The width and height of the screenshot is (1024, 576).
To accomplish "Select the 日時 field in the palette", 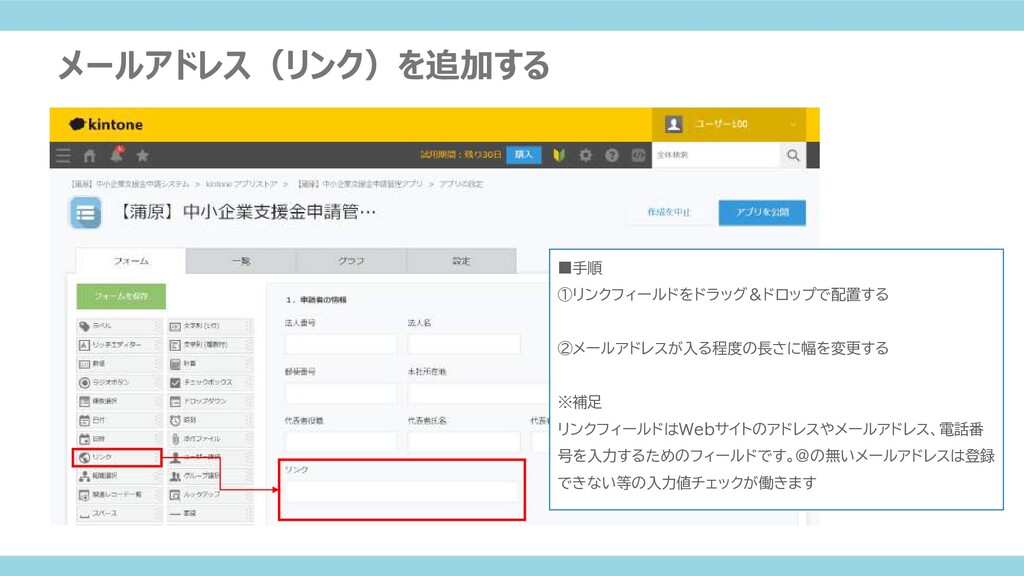I will click(118, 439).
